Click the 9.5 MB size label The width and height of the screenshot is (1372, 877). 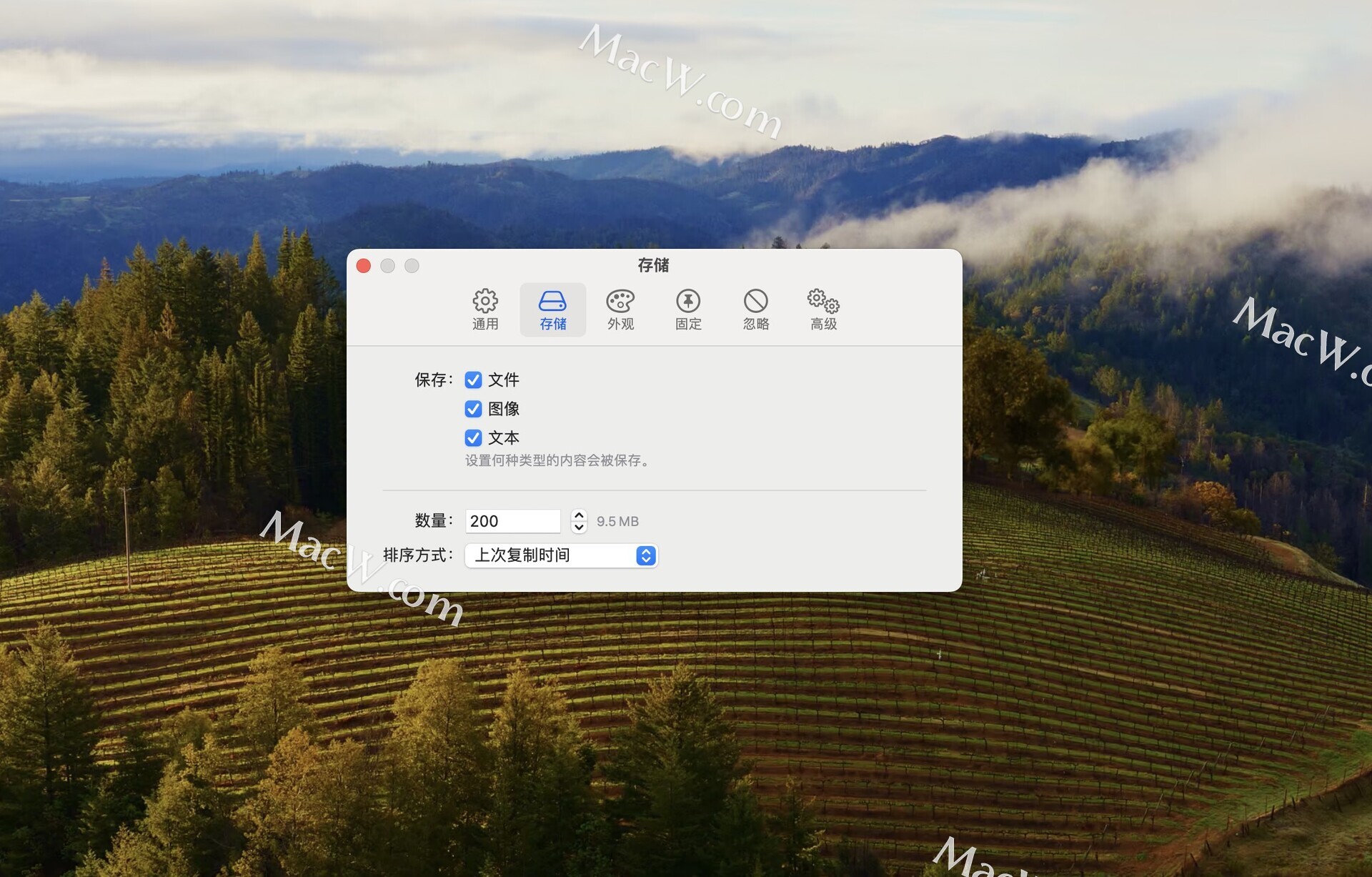(x=617, y=522)
